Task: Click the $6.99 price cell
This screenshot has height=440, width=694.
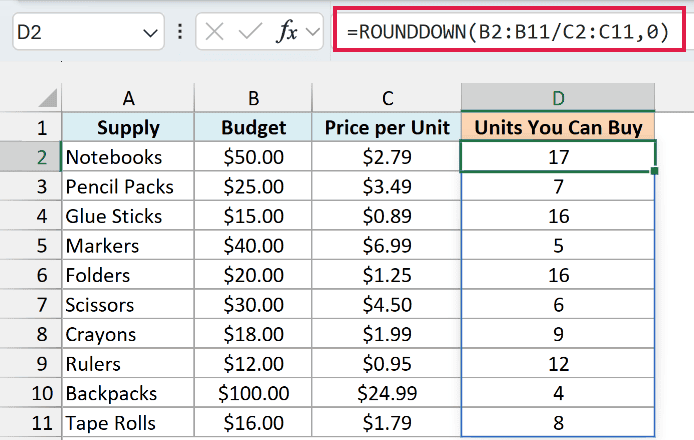Action: pos(387,245)
